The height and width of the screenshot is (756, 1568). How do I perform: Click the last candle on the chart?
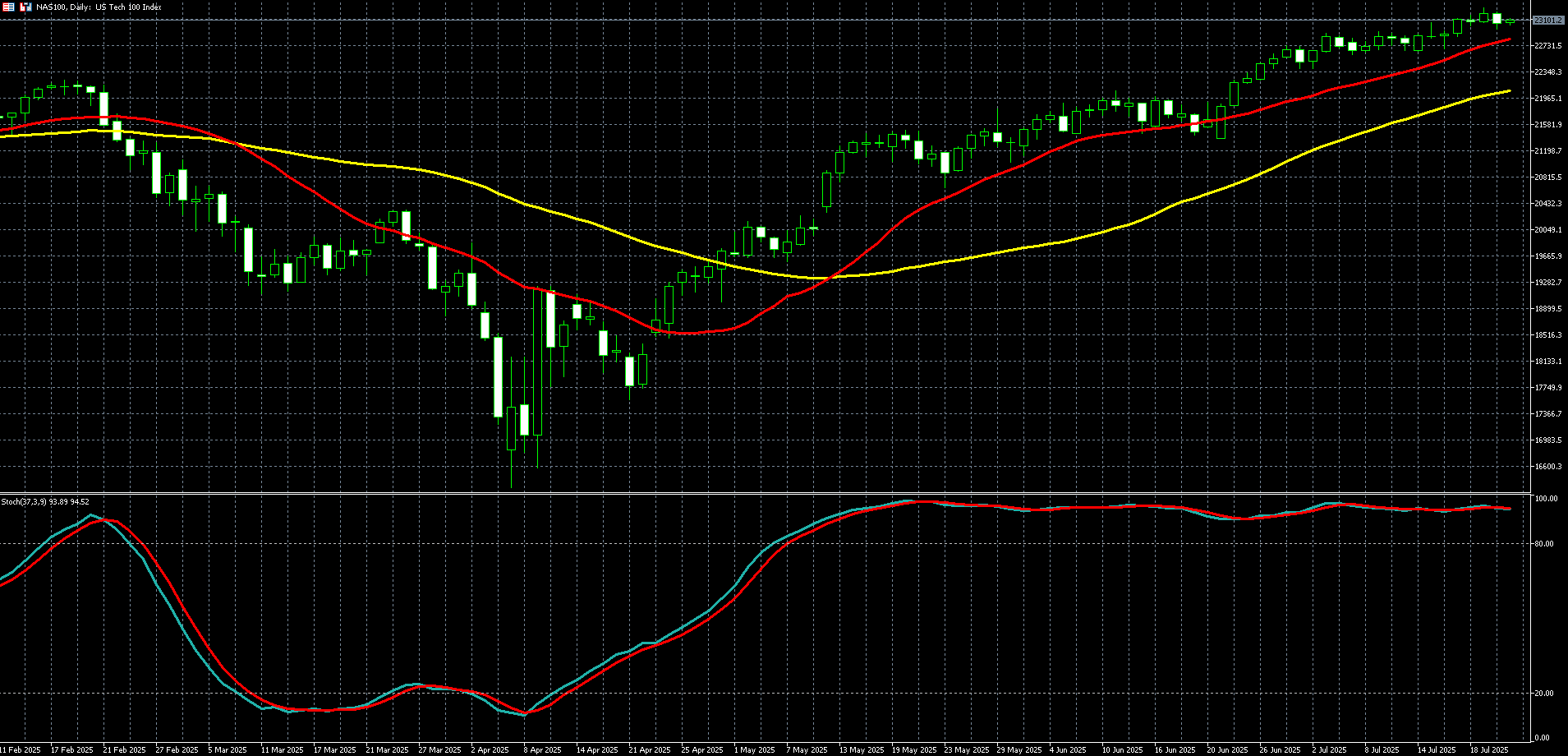(1510, 21)
